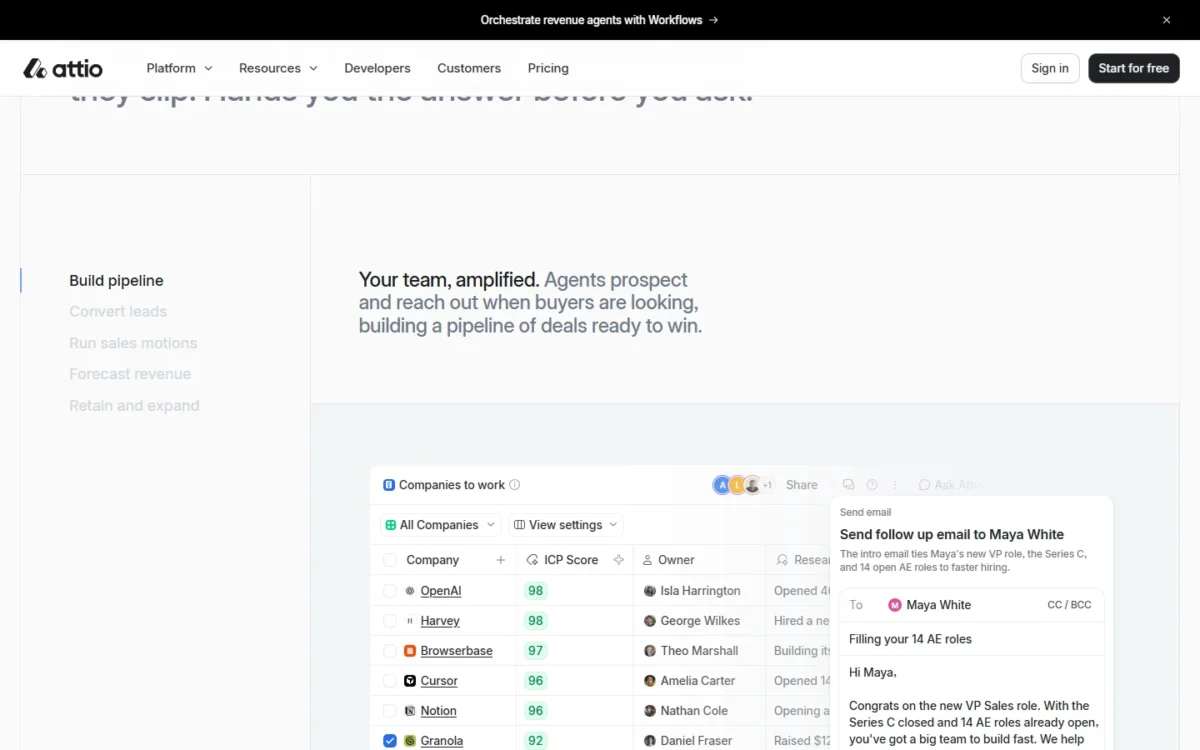Tick the OpenAI row checkbox
Screen dimensions: 1200x750
click(x=390, y=591)
